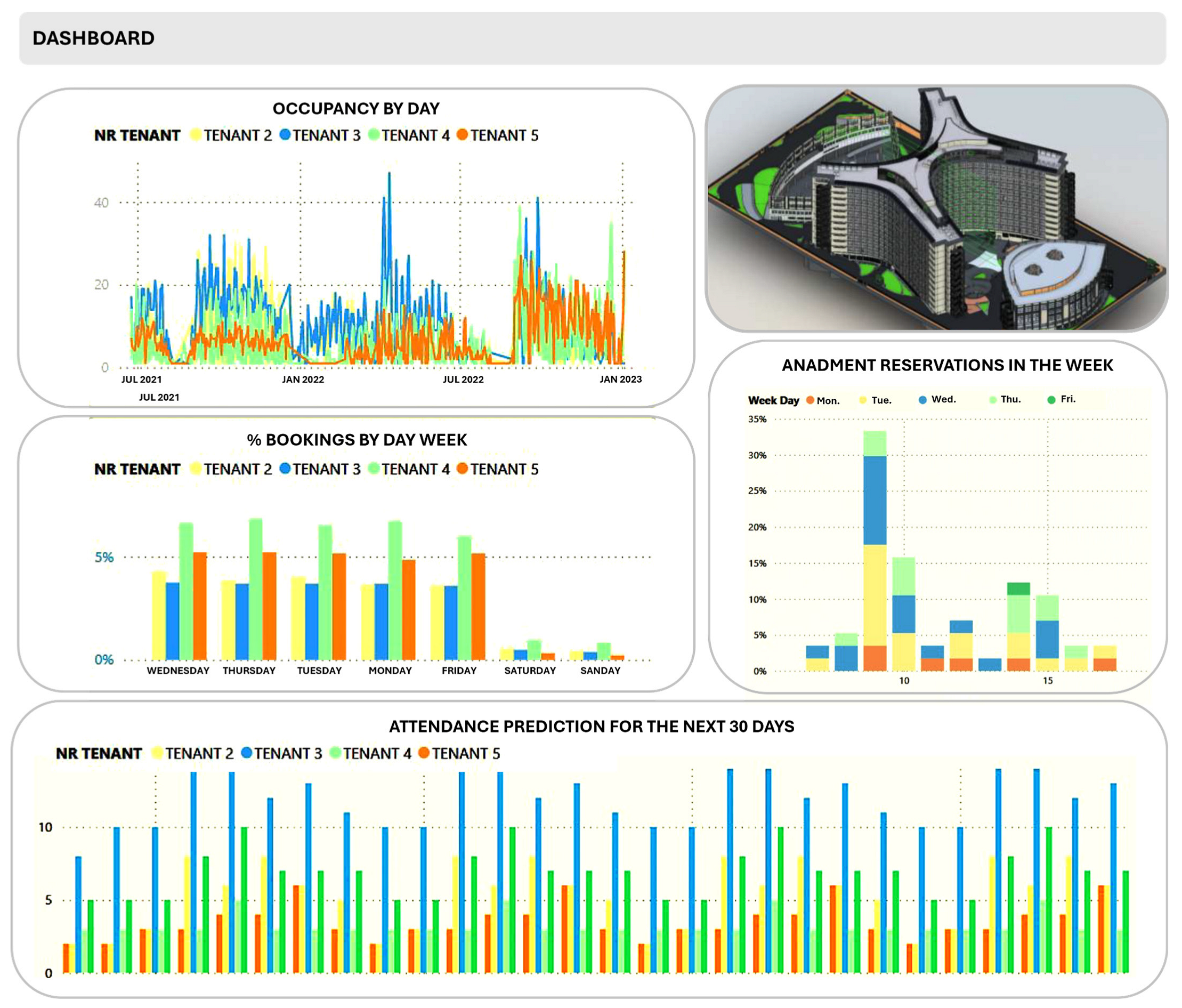Viewport: 1182px width, 1008px height.
Task: Click Tenant 3 legend dot in Attendance Prediction
Action: (x=246, y=753)
